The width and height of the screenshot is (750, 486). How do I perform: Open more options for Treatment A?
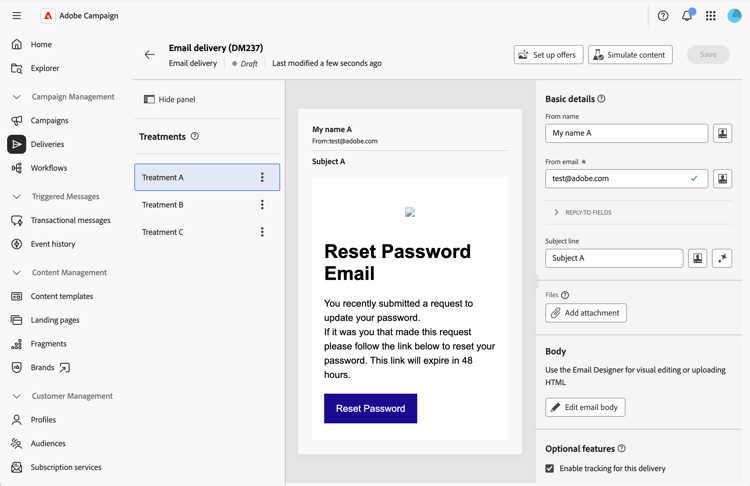point(263,177)
